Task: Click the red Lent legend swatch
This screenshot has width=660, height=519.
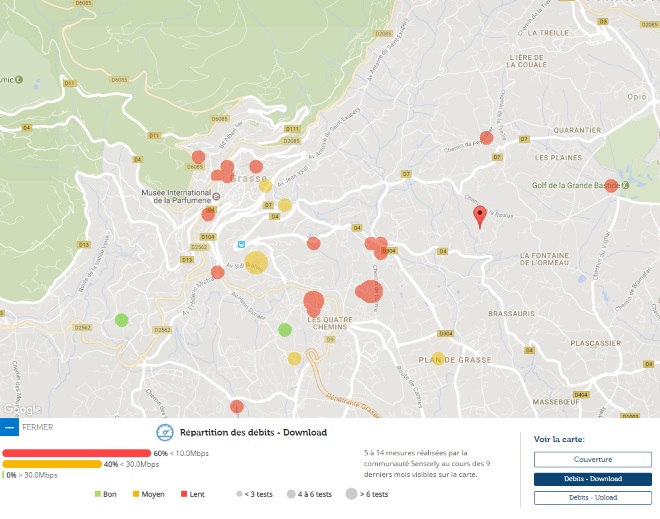Action: coord(185,494)
